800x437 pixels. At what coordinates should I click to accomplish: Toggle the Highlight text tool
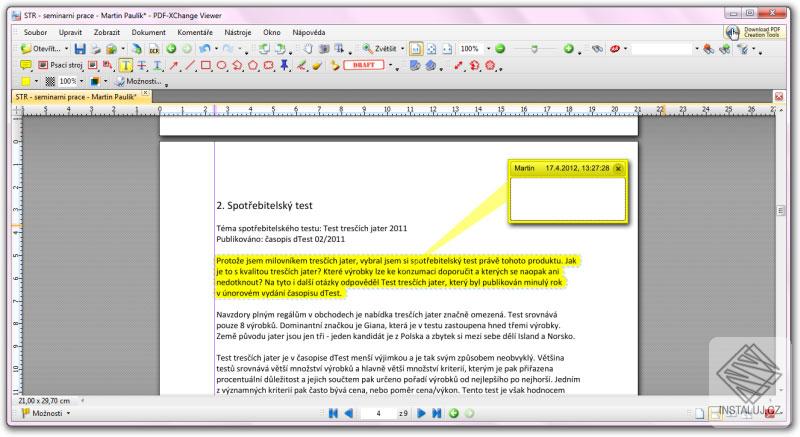click(126, 65)
